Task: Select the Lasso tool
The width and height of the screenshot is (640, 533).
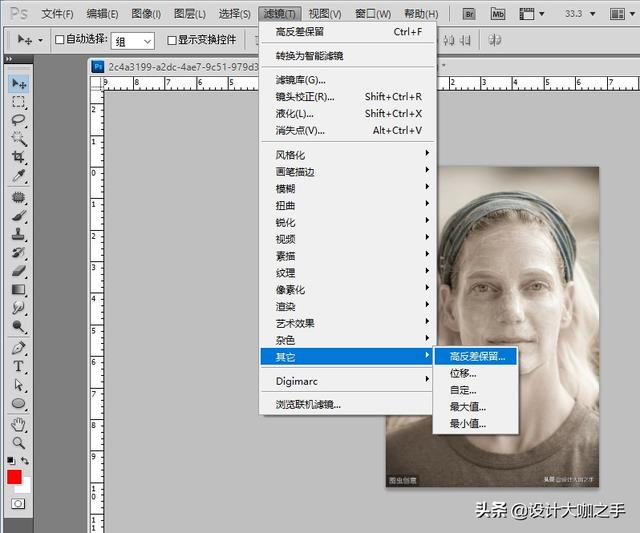Action: (18, 120)
